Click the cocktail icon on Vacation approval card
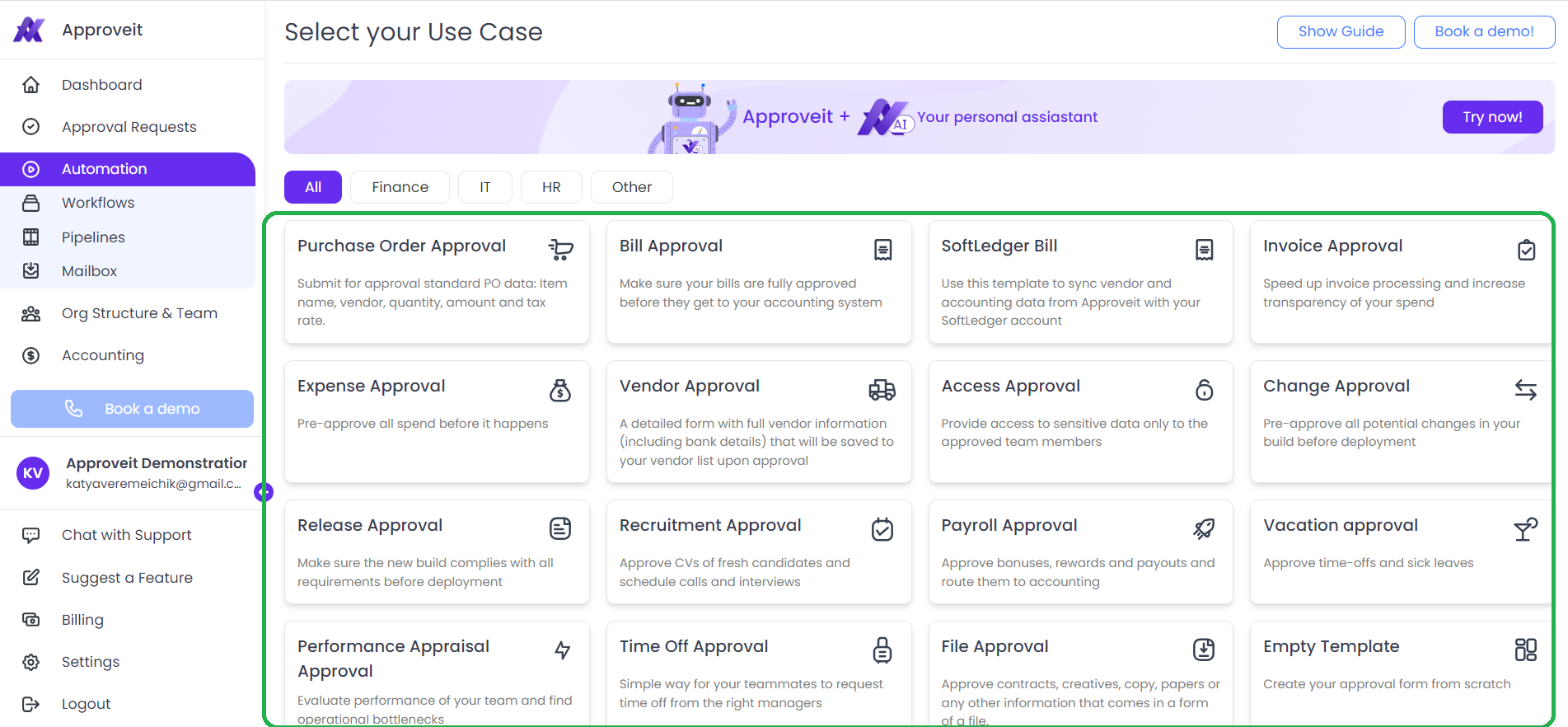Viewport: 1568px width, 727px height. [x=1526, y=529]
